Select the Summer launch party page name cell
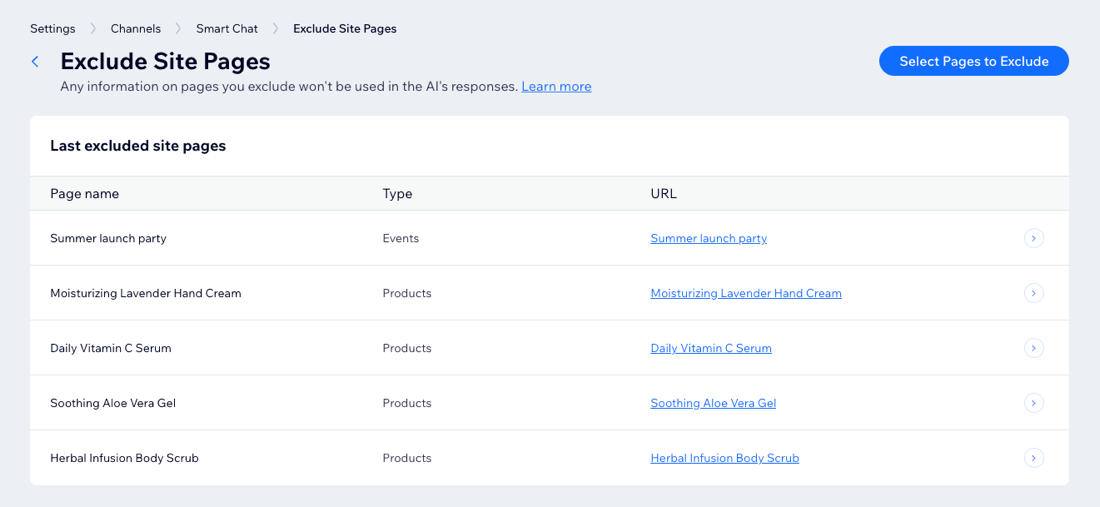The width and height of the screenshot is (1100, 507). (x=108, y=238)
